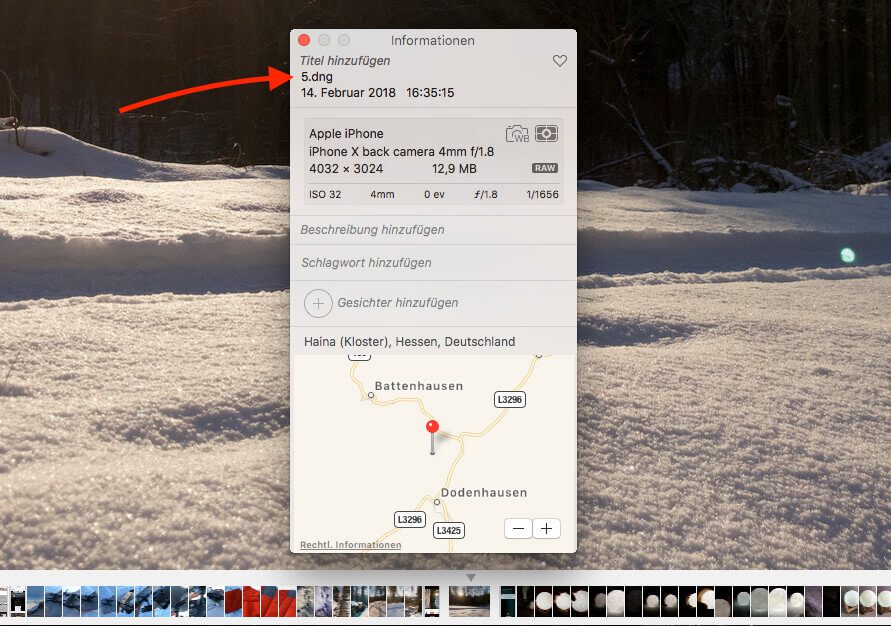Add a description in 'Beschreibung hinzufügen' field

pyautogui.click(x=372, y=230)
